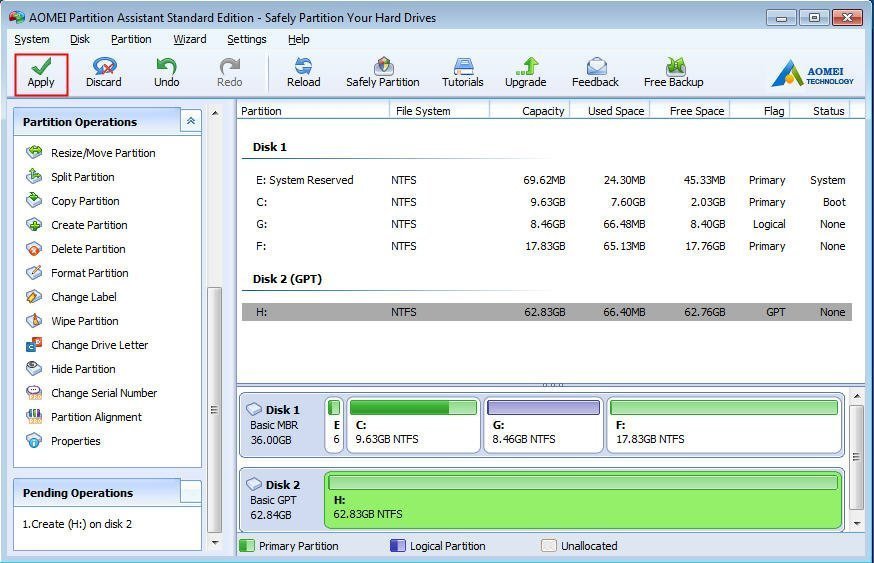Click the Status column header
The height and width of the screenshot is (563, 874).
tap(820, 110)
